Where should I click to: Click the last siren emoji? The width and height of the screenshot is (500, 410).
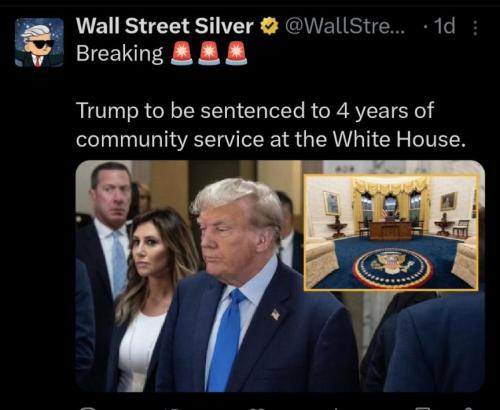[236, 53]
